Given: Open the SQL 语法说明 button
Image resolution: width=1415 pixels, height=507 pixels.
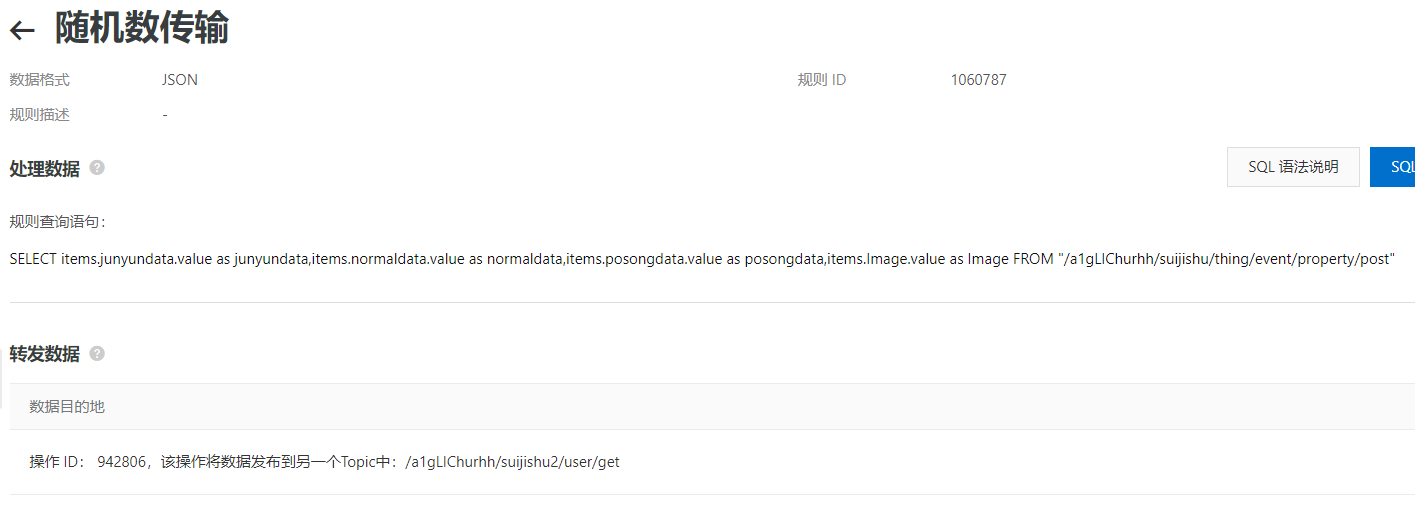Looking at the screenshot, I should click(x=1292, y=167).
